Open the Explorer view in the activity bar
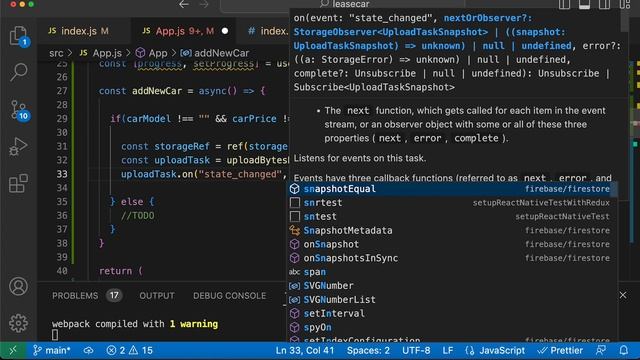 point(18,36)
